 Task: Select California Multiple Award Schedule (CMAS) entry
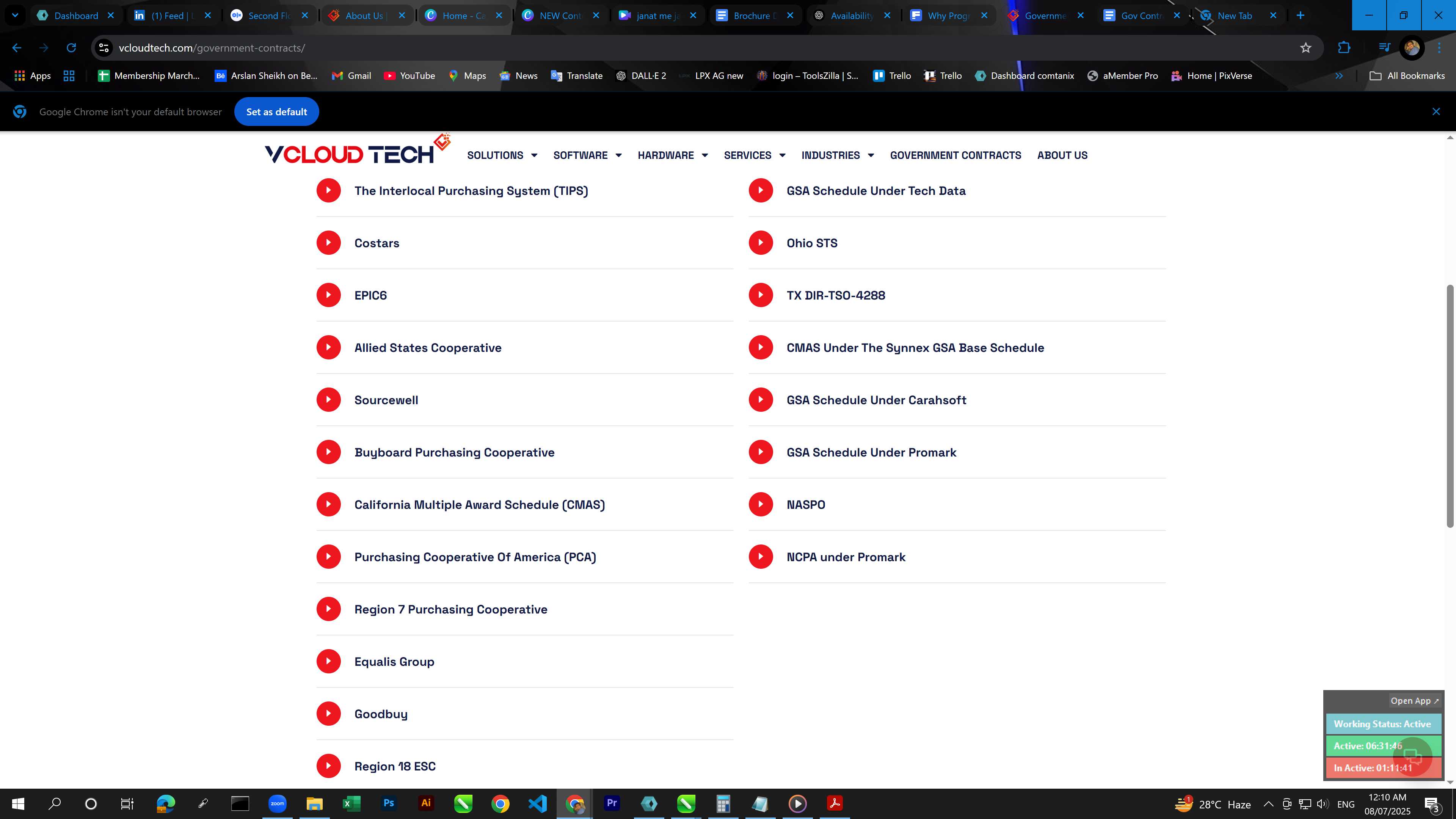pos(479,505)
